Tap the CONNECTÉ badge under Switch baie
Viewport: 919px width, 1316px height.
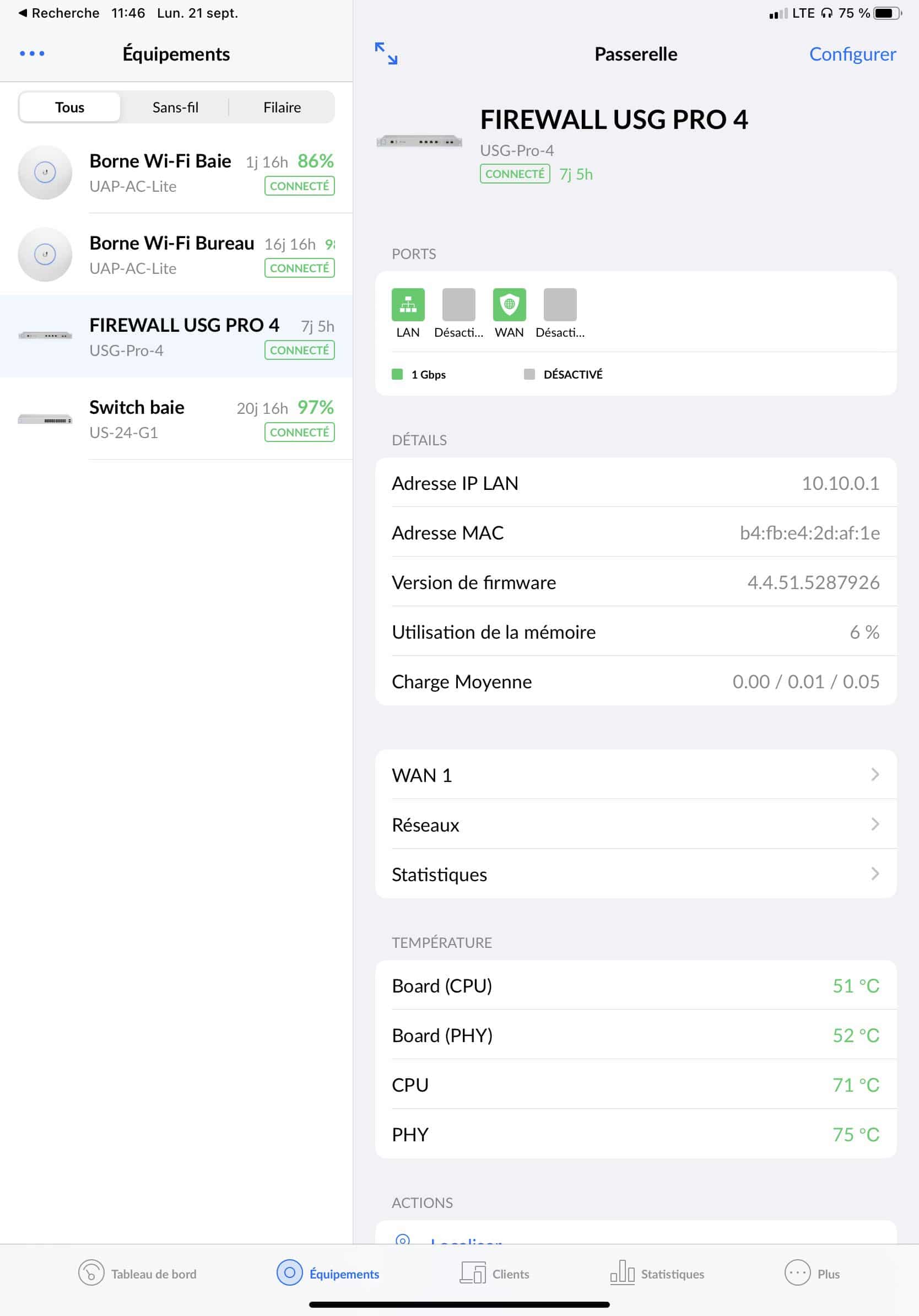coord(299,432)
